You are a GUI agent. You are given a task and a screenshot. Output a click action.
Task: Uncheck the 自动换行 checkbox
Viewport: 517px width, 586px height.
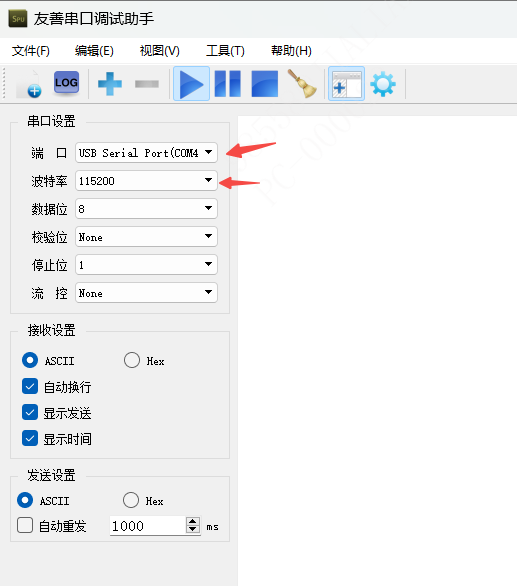pos(30,386)
